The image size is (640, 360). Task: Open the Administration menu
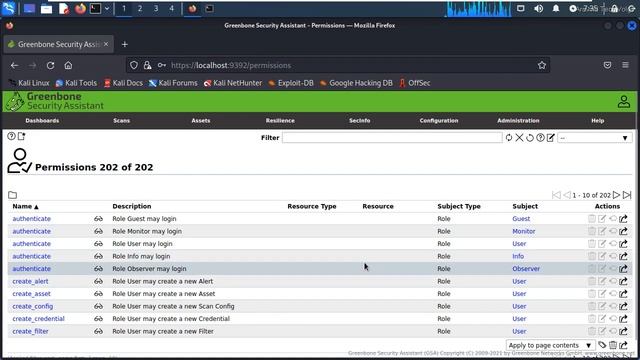pos(518,121)
